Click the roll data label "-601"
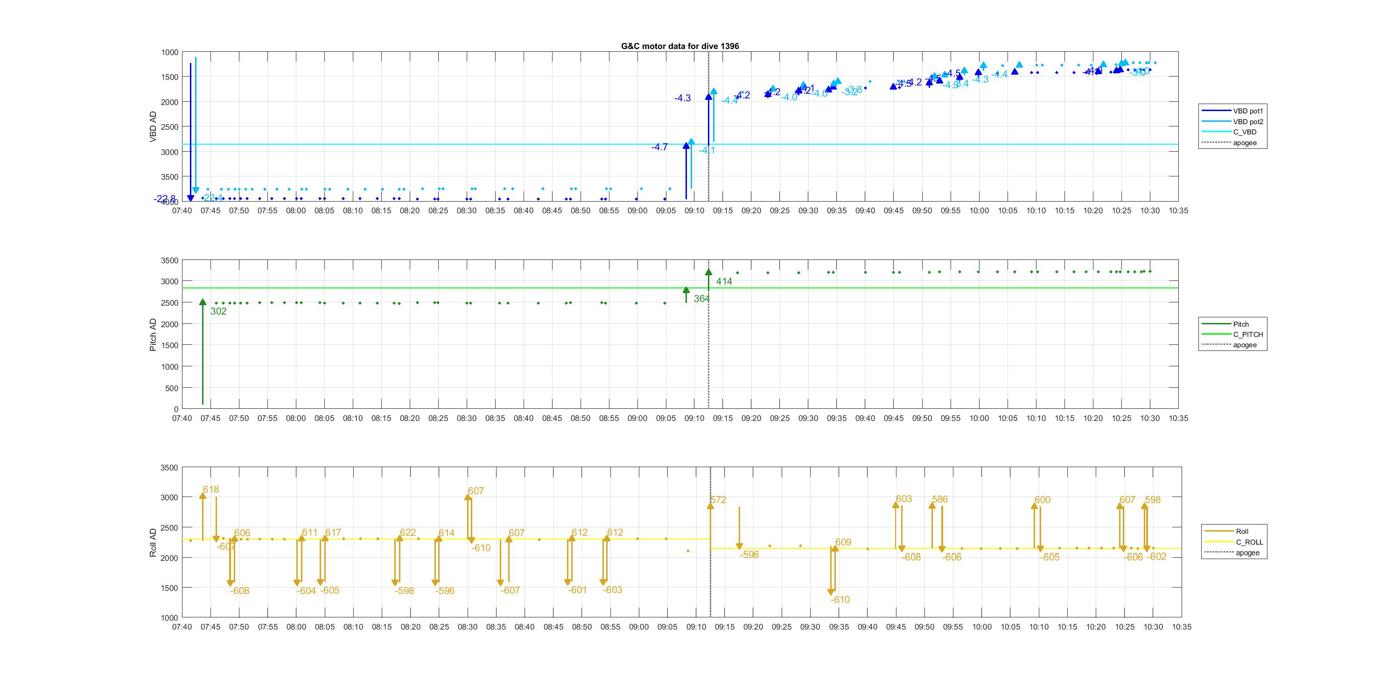 pyautogui.click(x=577, y=590)
